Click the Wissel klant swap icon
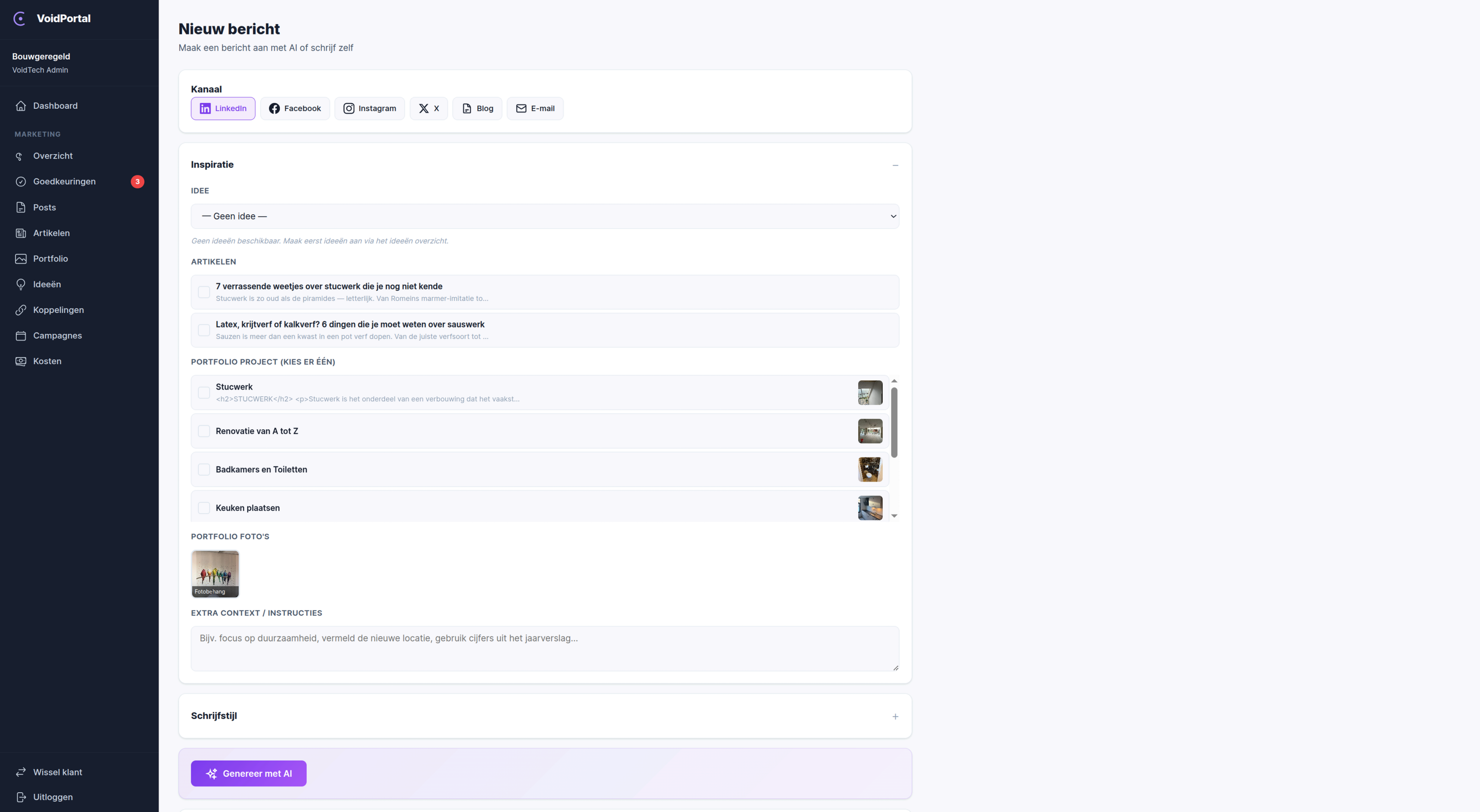 click(21, 772)
